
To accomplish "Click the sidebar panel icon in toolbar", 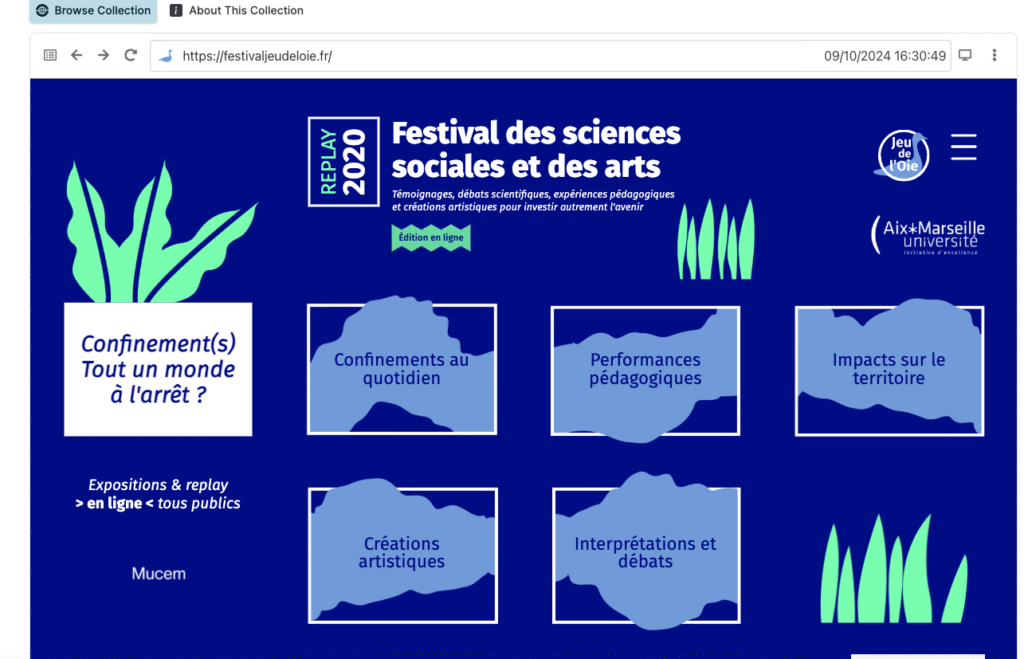I will click(x=50, y=56).
